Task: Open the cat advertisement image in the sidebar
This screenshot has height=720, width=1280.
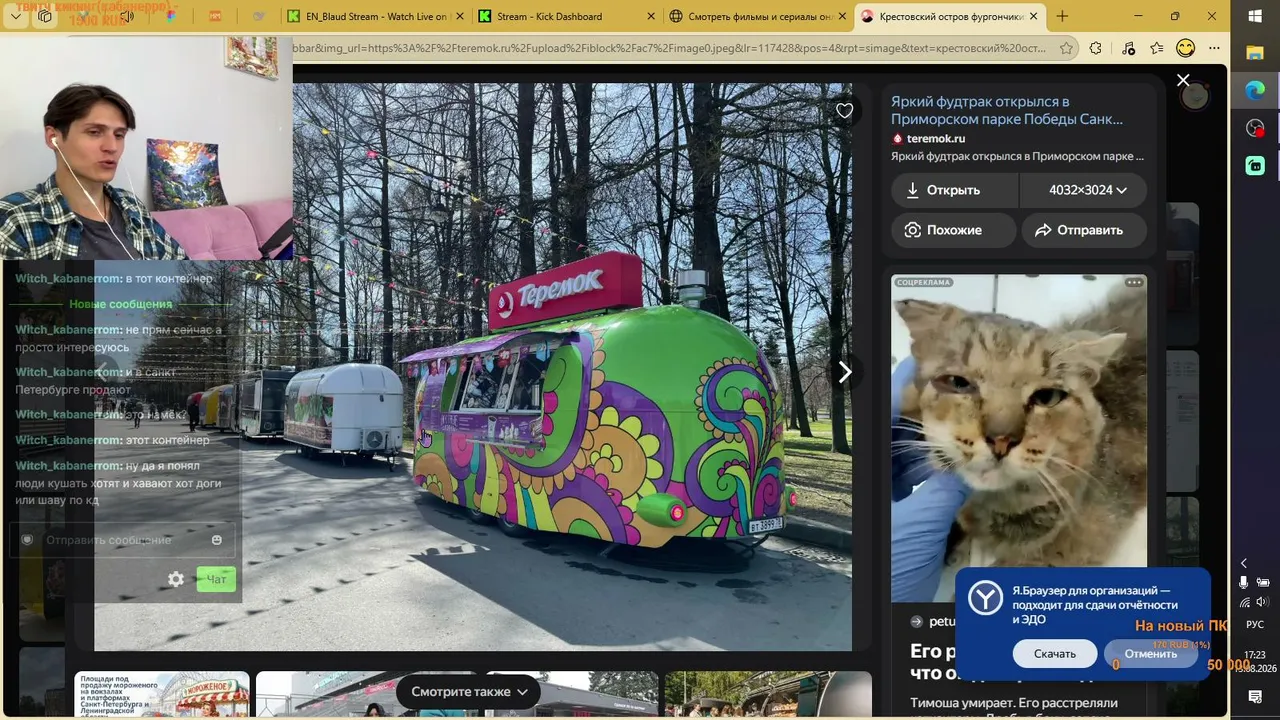Action: (x=1019, y=438)
